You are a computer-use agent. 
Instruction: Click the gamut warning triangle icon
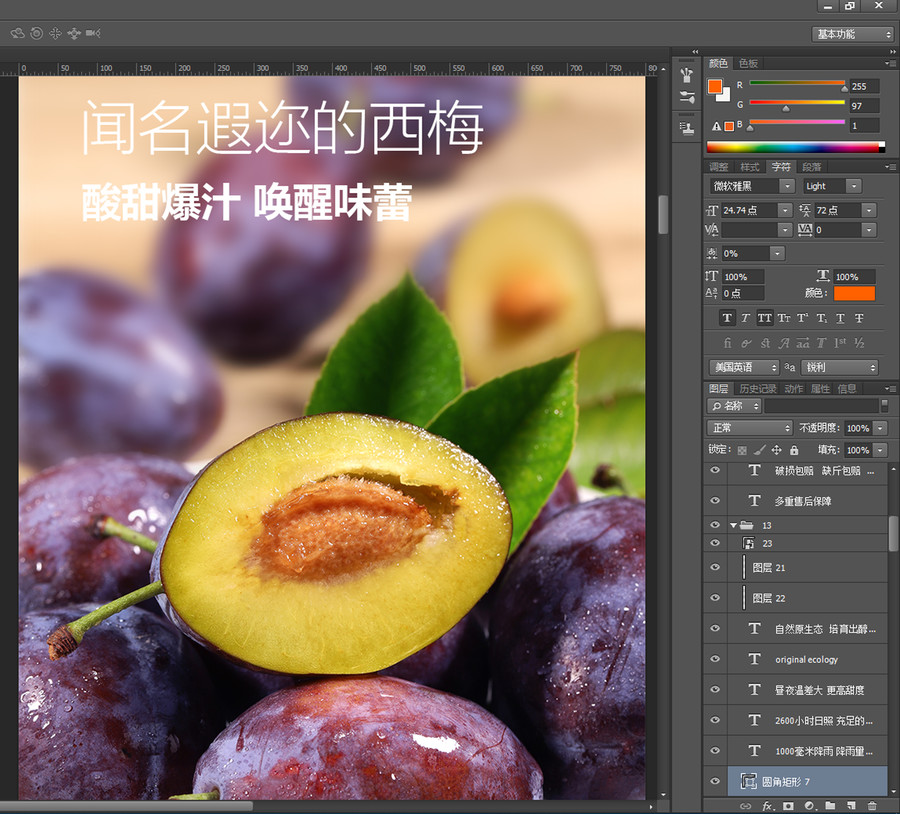pyautogui.click(x=716, y=126)
